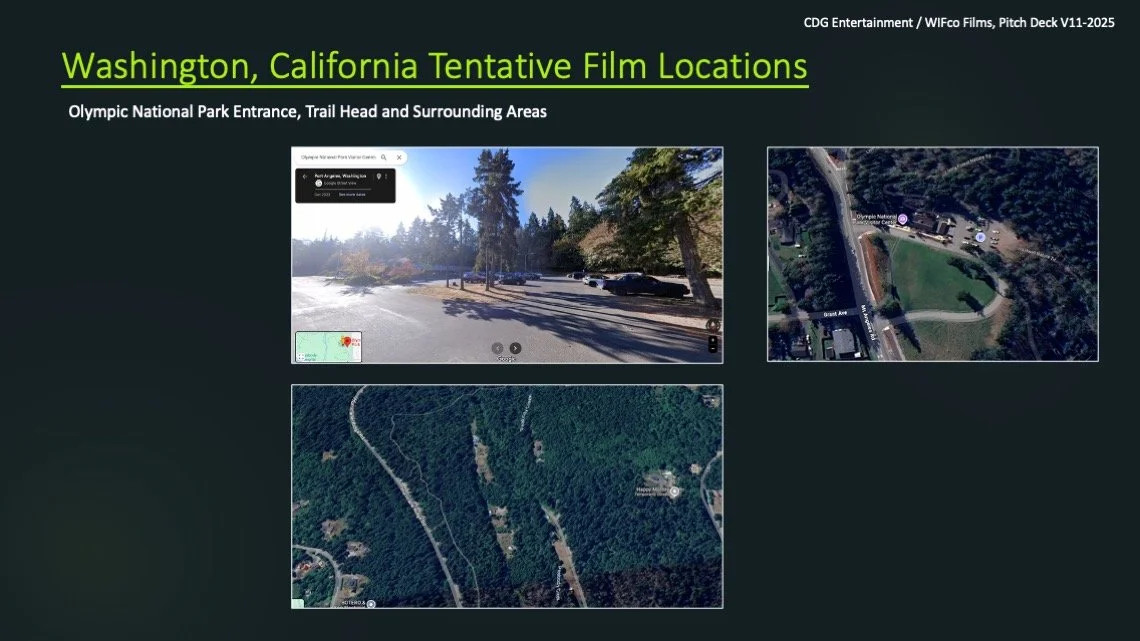This screenshot has width=1140, height=641.
Task: Click the 'Port Angeles, Washington' location title
Action: [340, 176]
